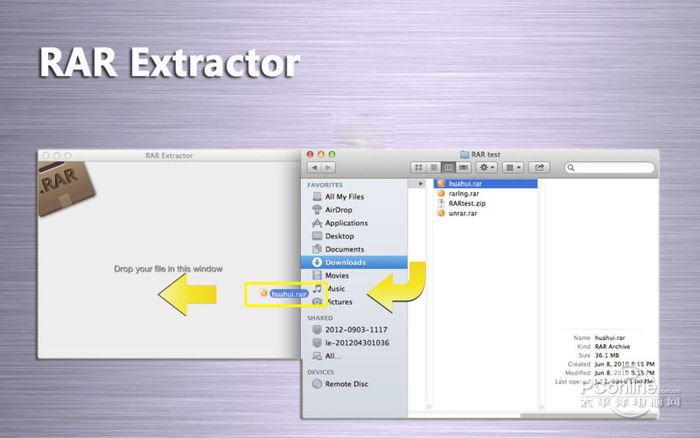Click the Share toolbar button
The height and width of the screenshot is (438, 700).
(x=539, y=167)
